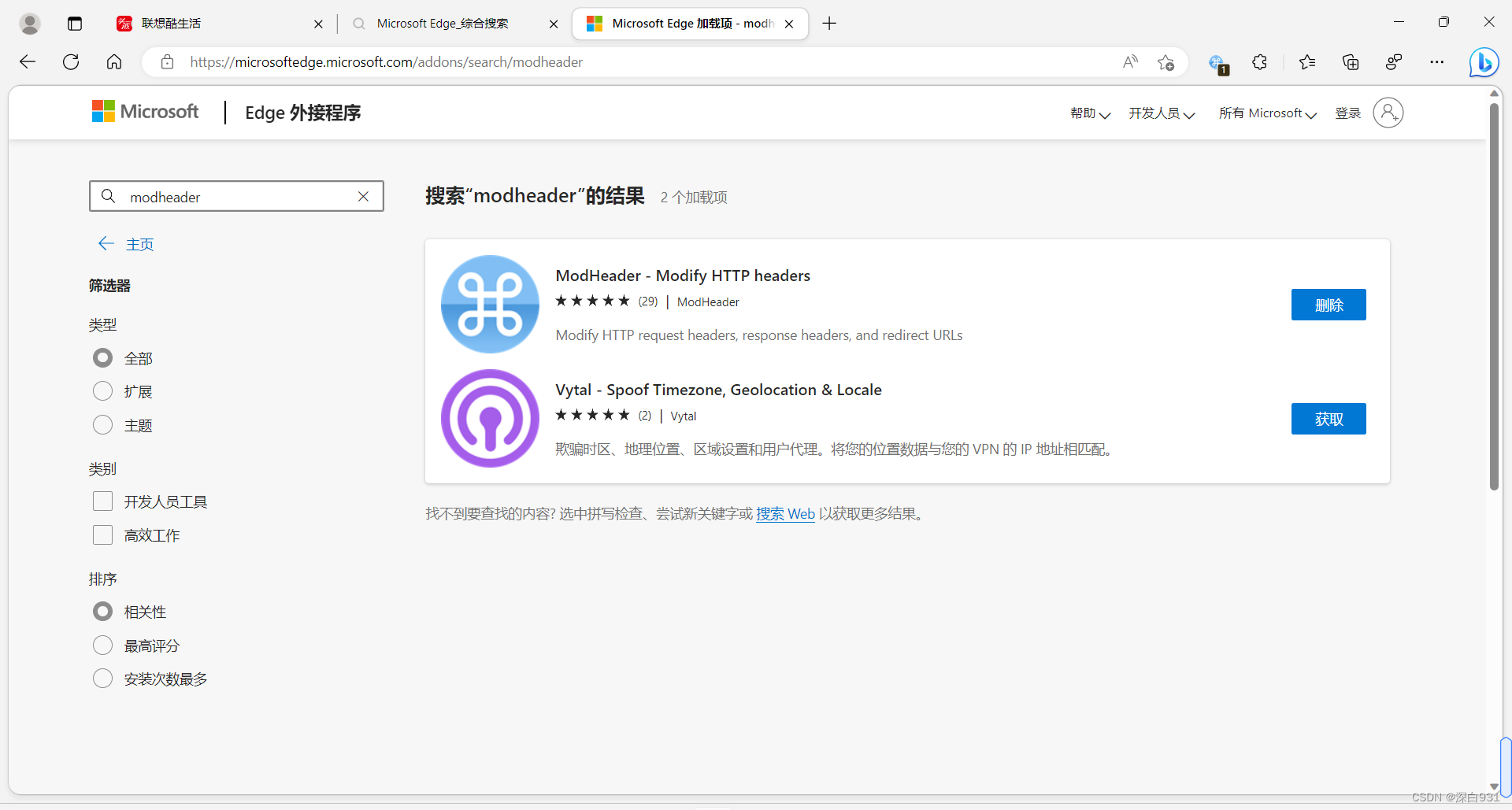
Task: Go back to 主页 link
Action: [x=126, y=244]
